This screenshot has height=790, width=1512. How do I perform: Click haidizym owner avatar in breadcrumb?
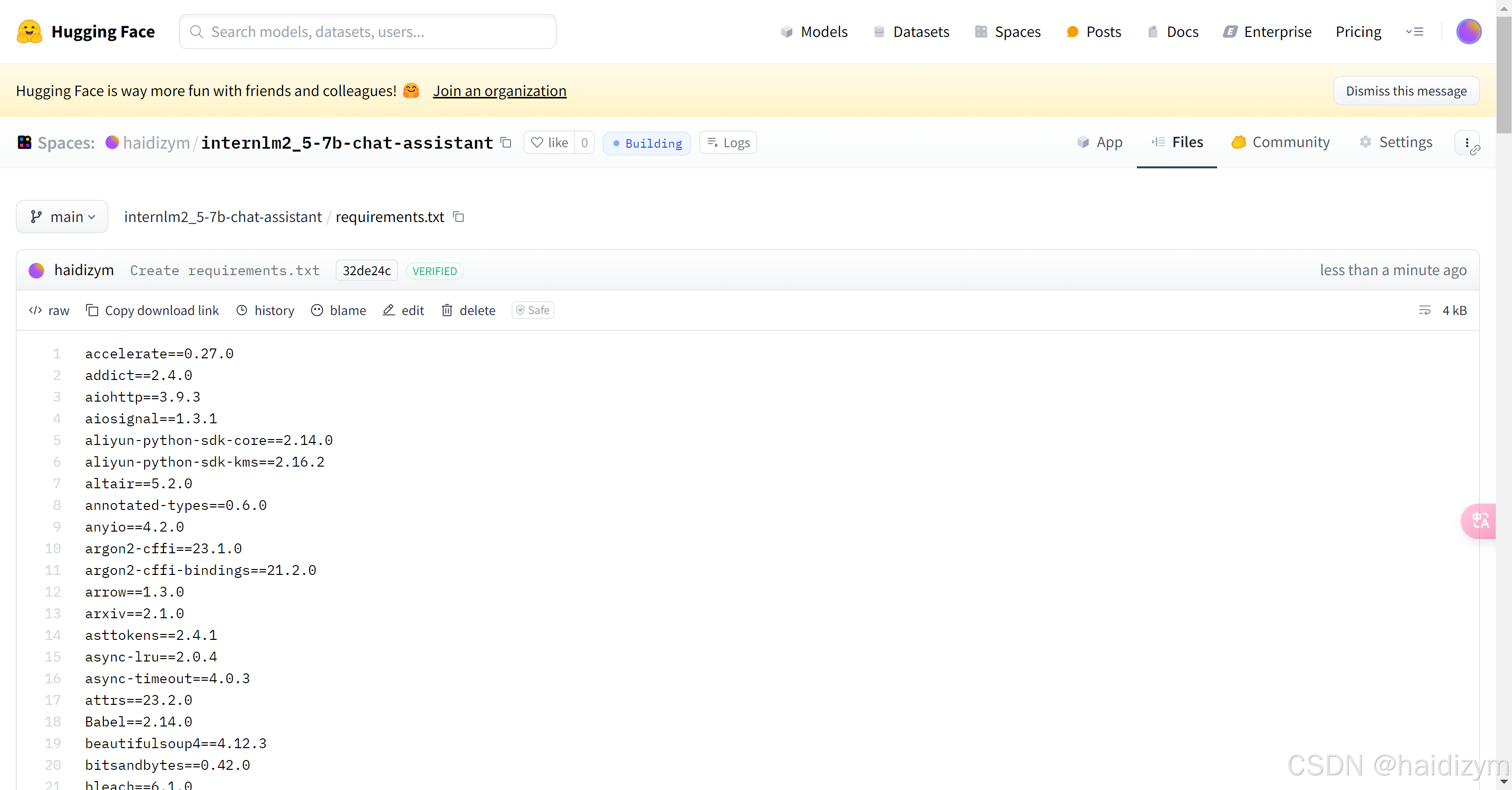(112, 143)
